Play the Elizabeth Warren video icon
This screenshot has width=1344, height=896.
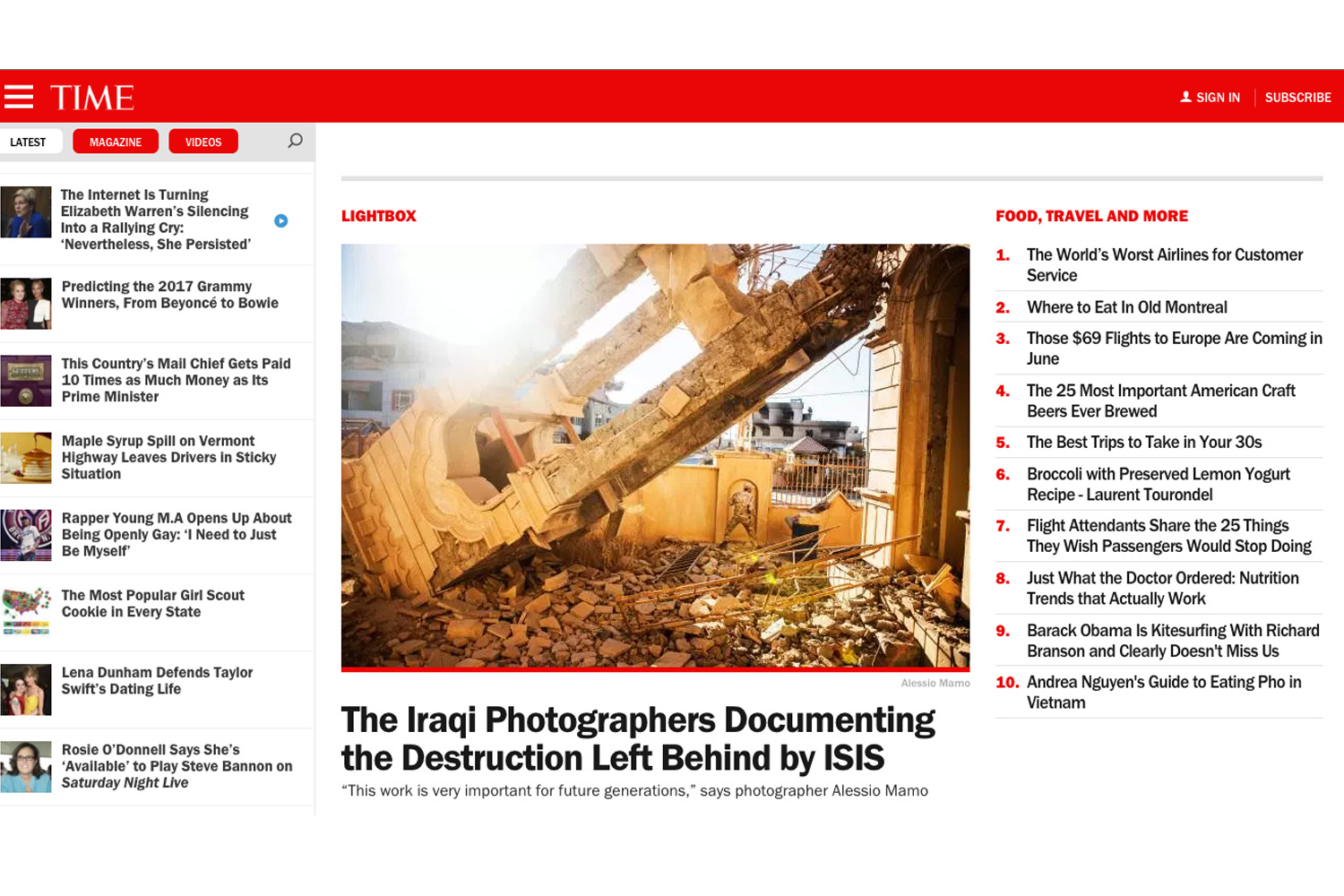(x=280, y=220)
